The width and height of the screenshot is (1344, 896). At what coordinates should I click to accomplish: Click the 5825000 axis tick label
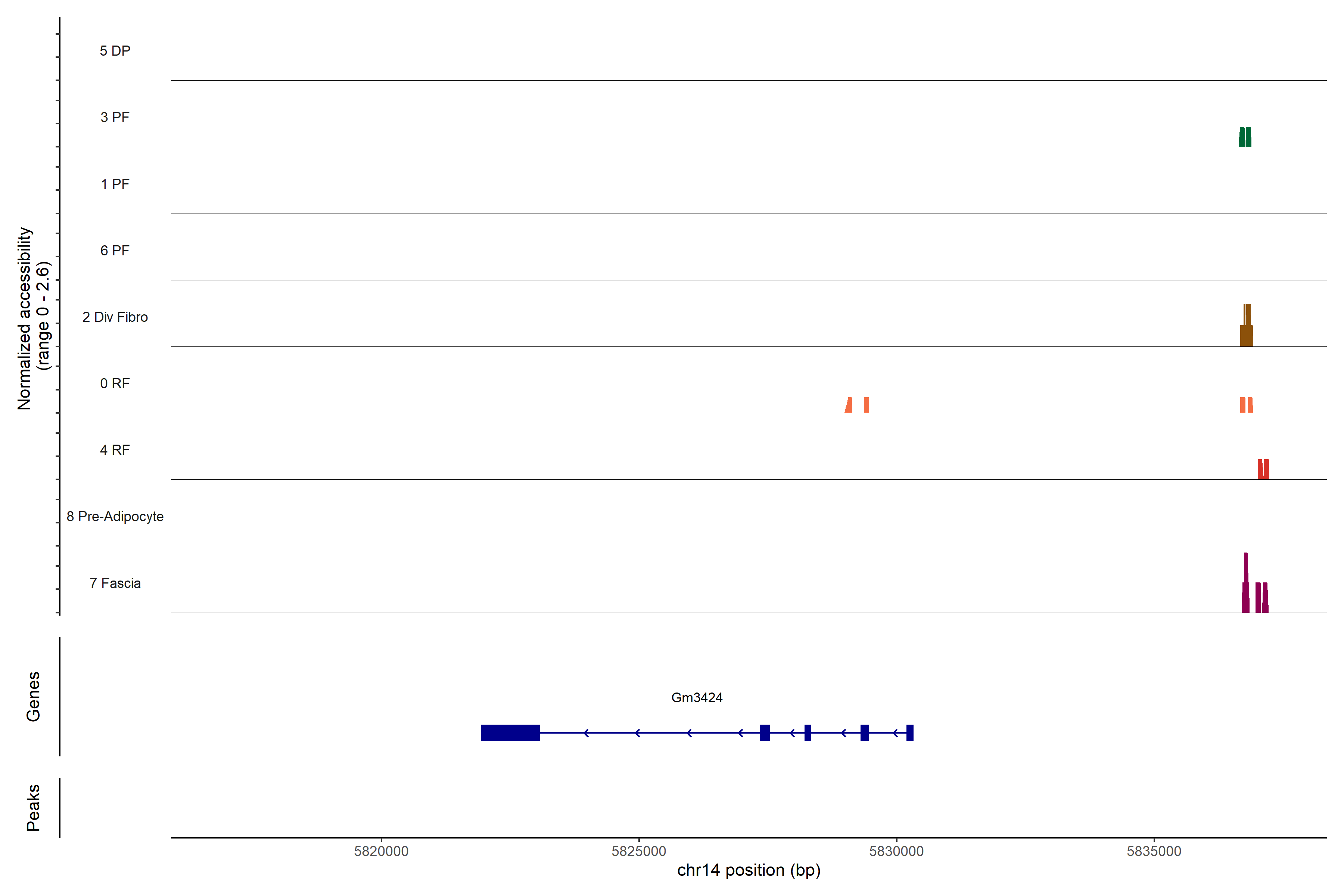pos(639,852)
